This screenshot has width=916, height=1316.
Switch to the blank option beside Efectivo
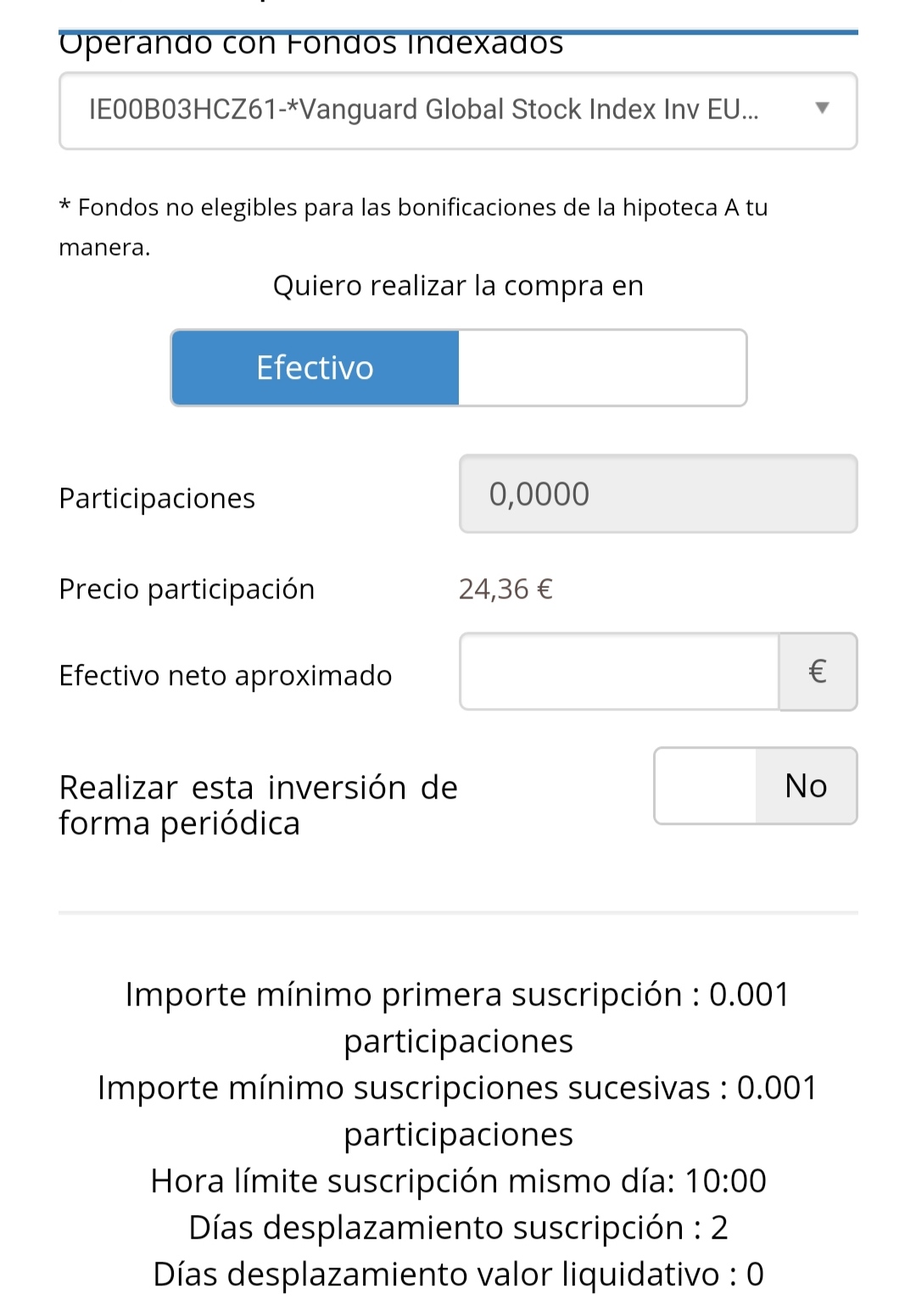(602, 368)
